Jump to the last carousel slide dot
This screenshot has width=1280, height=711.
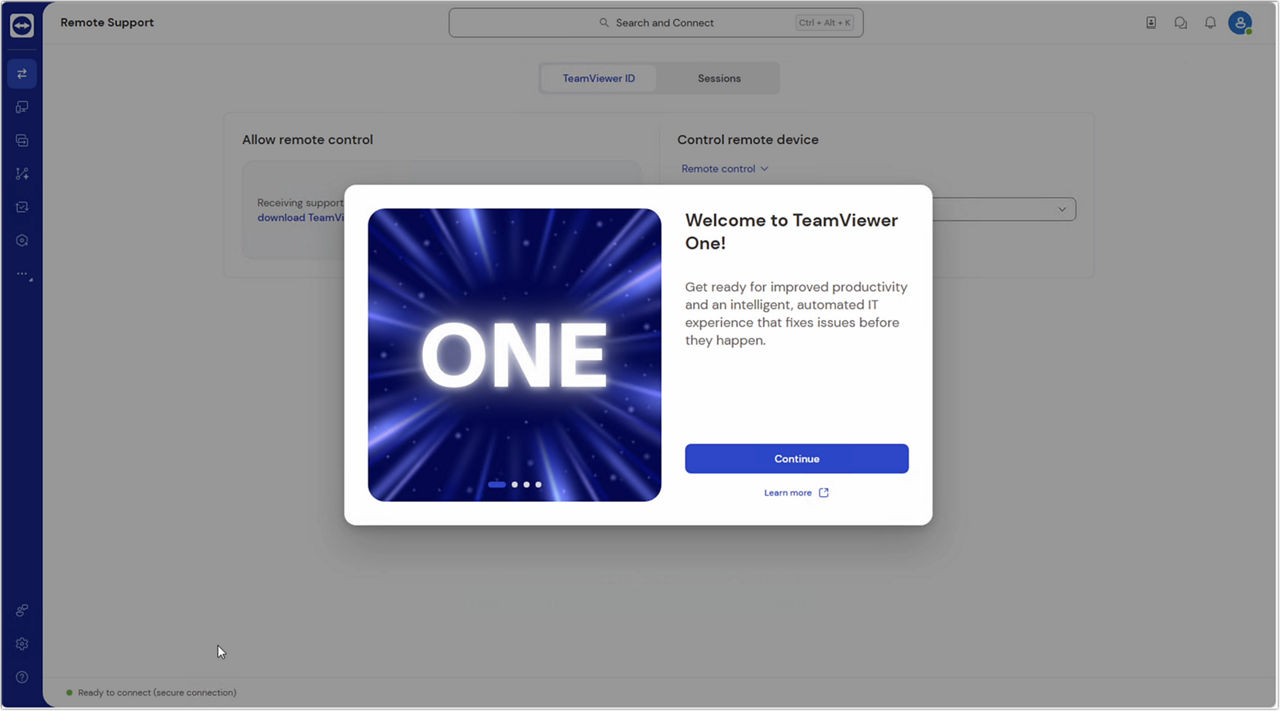tap(538, 485)
